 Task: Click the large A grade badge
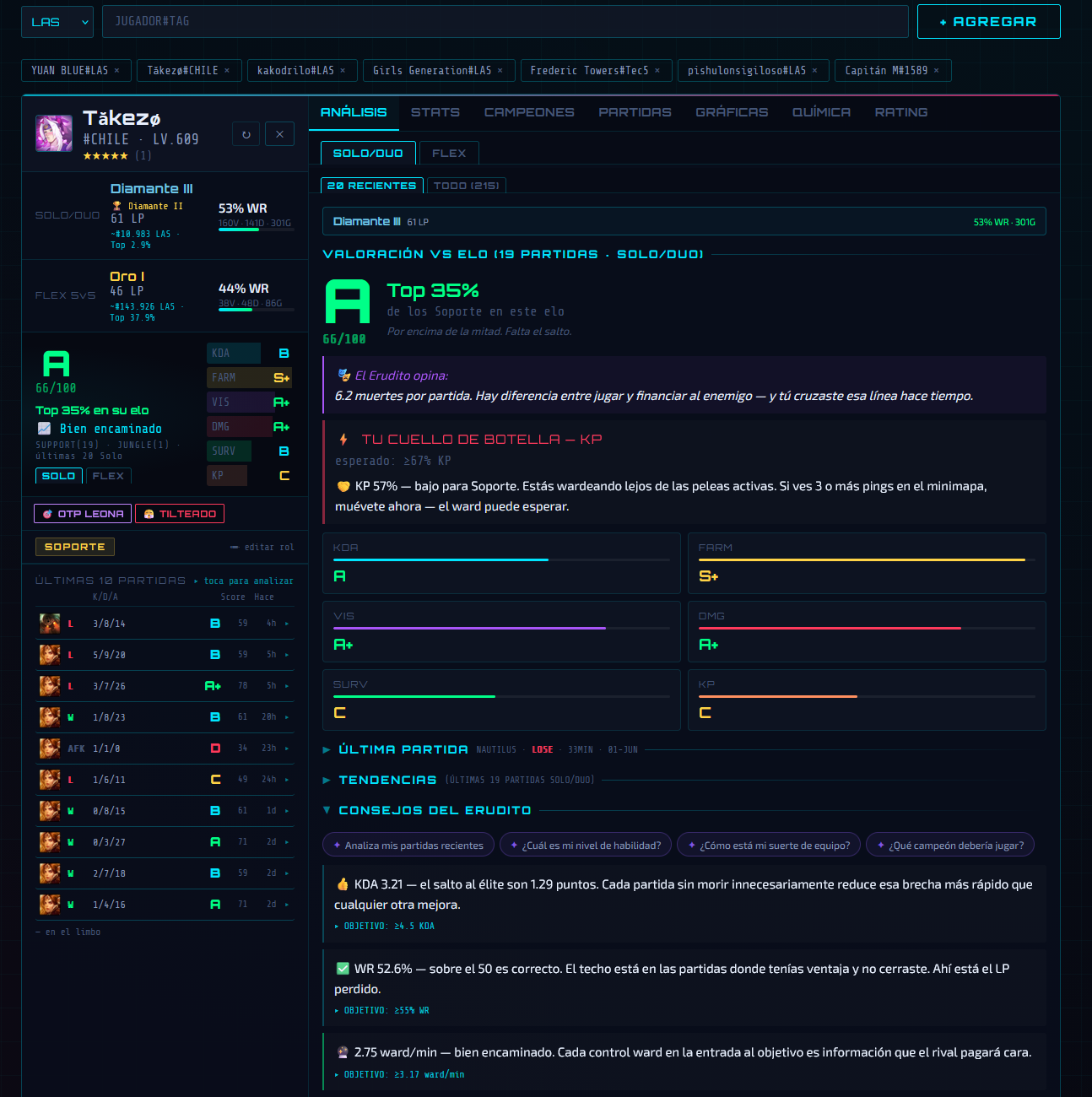[348, 302]
